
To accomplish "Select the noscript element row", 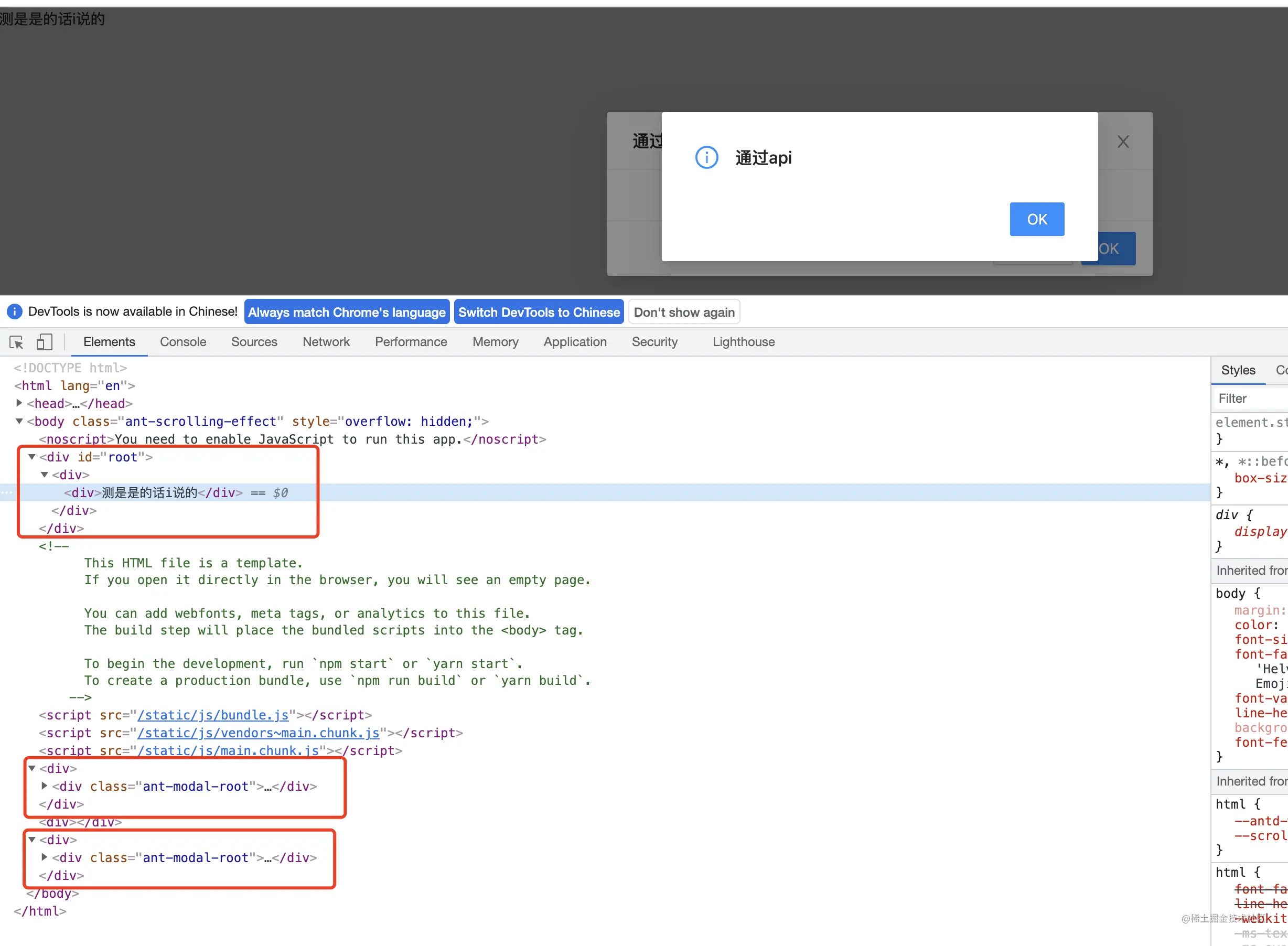I will click(x=293, y=439).
